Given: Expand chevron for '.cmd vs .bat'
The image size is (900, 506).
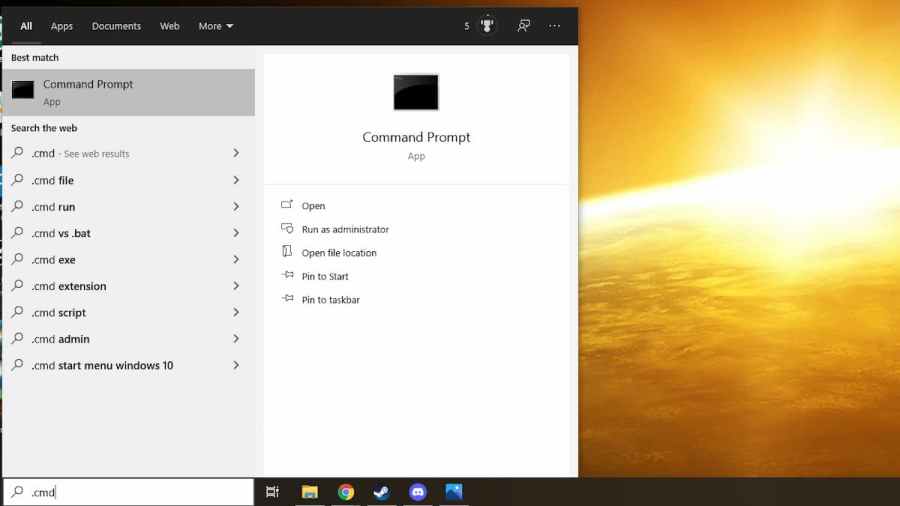Looking at the screenshot, I should (x=236, y=233).
